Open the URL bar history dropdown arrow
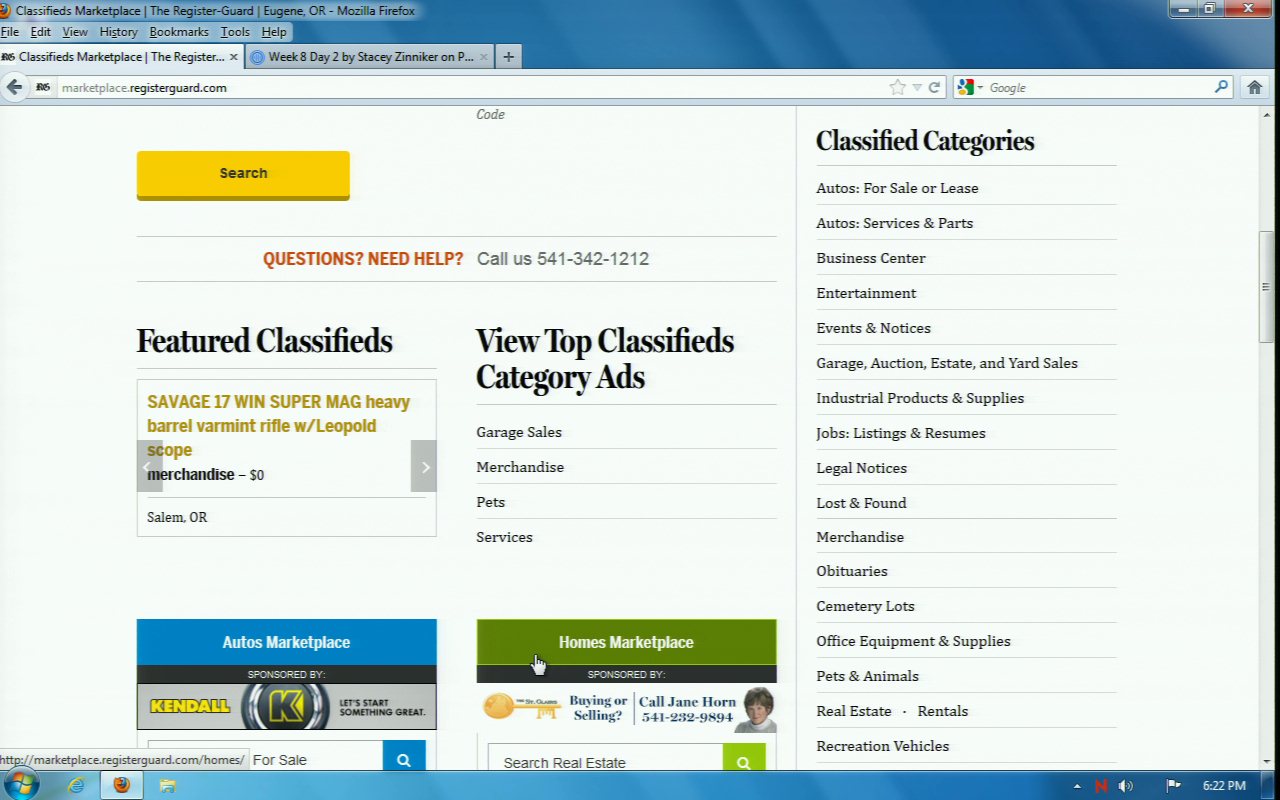Image resolution: width=1280 pixels, height=800 pixels. (x=917, y=88)
